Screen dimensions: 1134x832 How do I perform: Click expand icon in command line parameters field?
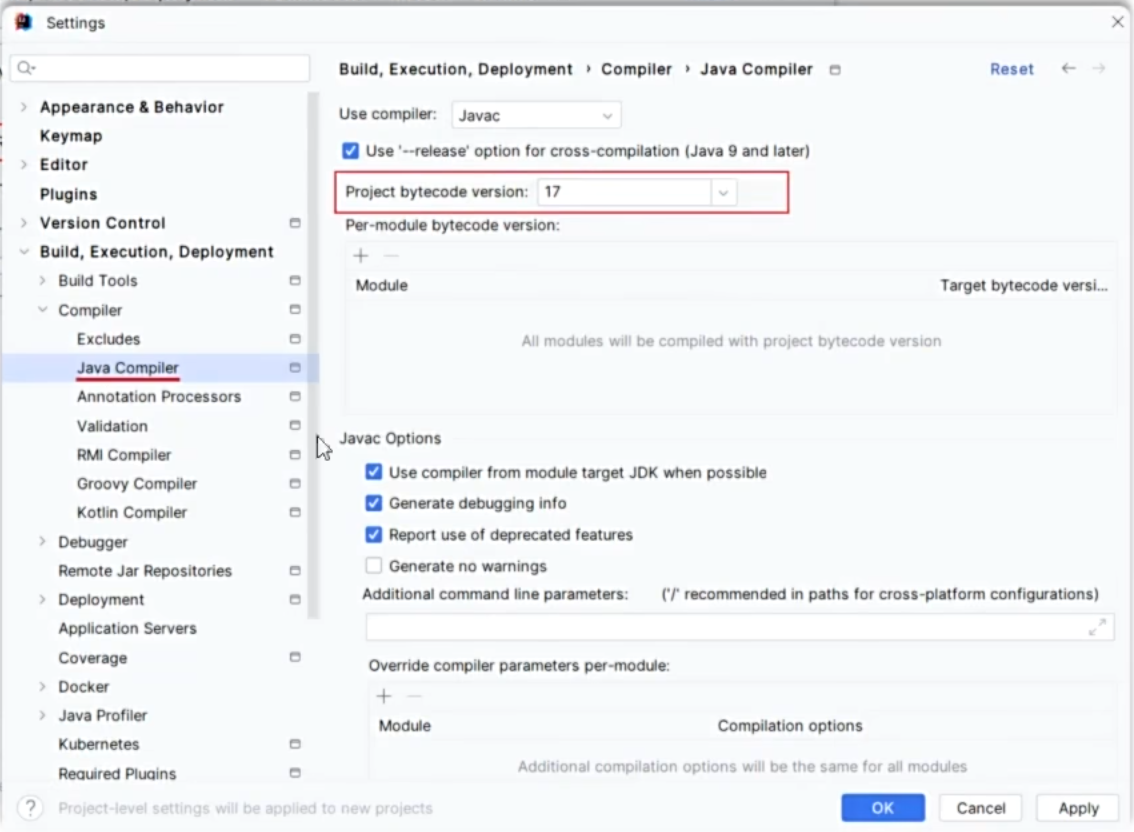pos(1097,627)
